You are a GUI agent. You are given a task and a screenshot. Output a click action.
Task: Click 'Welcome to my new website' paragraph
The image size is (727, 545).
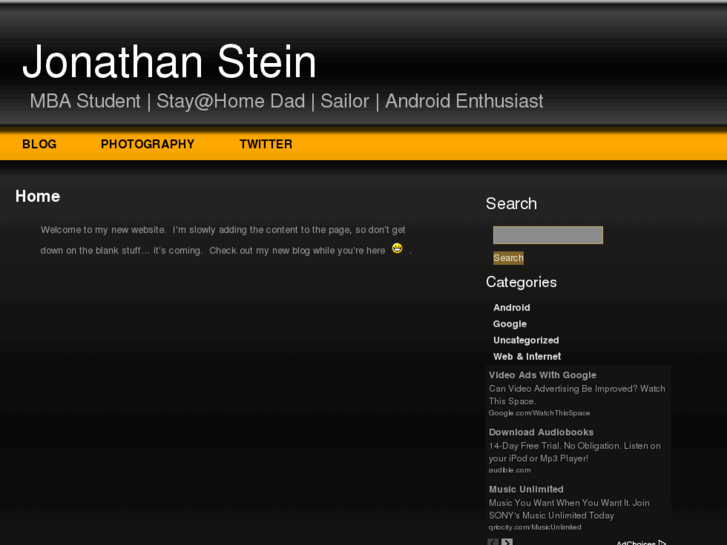(x=226, y=240)
